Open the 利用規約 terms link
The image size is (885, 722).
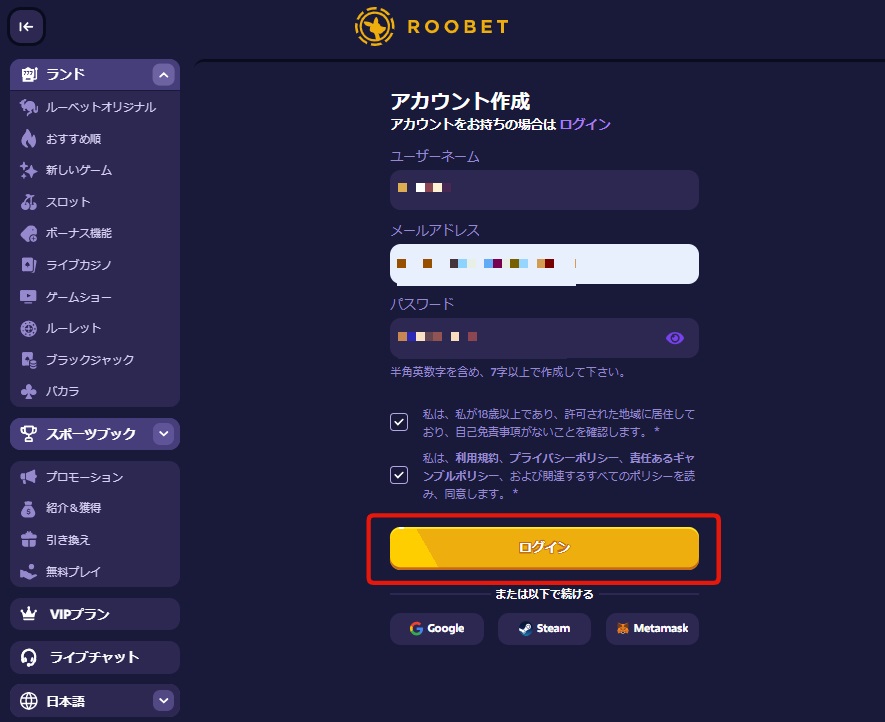(477, 458)
